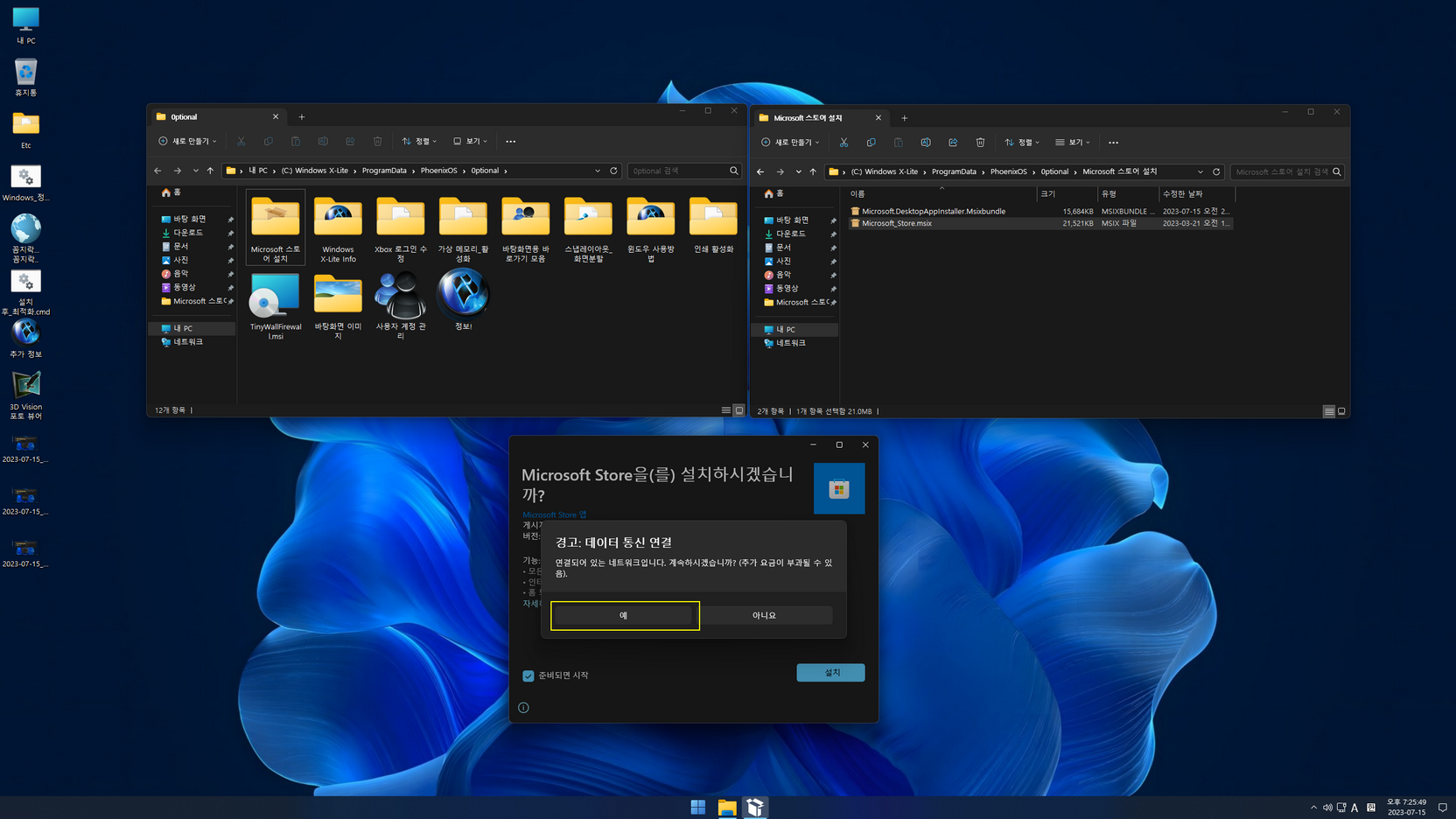This screenshot has width=1456, height=819.
Task: Select Microsoft.DesktopAppInstaller.Msixbundle file row
Action: coord(1039,211)
